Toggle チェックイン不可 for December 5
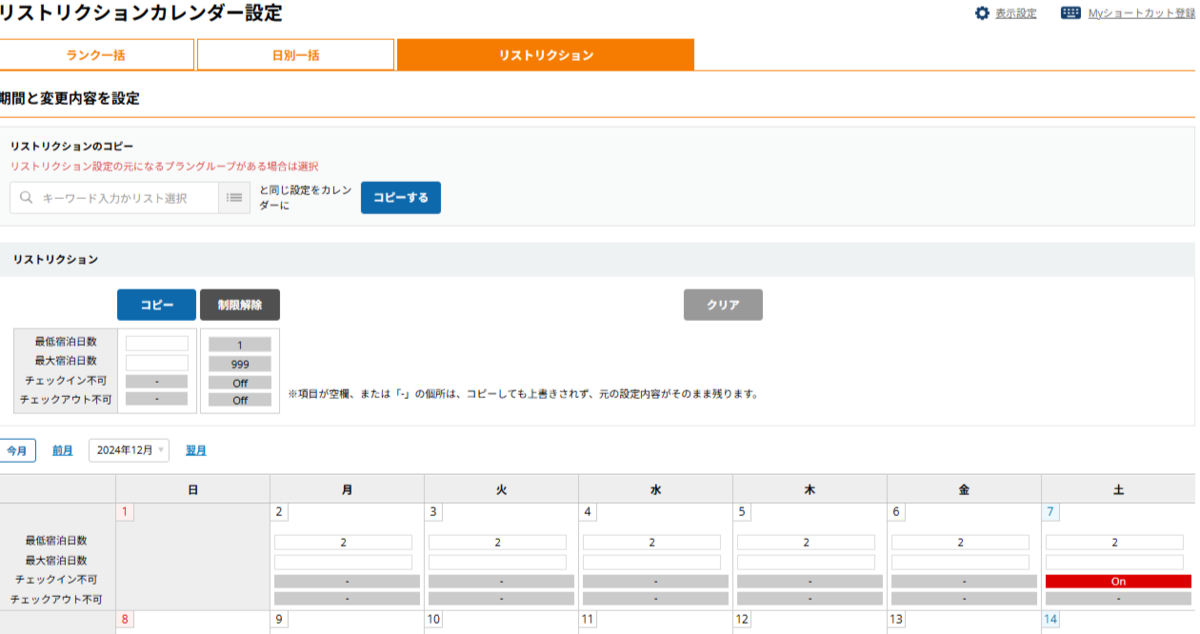The width and height of the screenshot is (1200, 634). coord(810,581)
